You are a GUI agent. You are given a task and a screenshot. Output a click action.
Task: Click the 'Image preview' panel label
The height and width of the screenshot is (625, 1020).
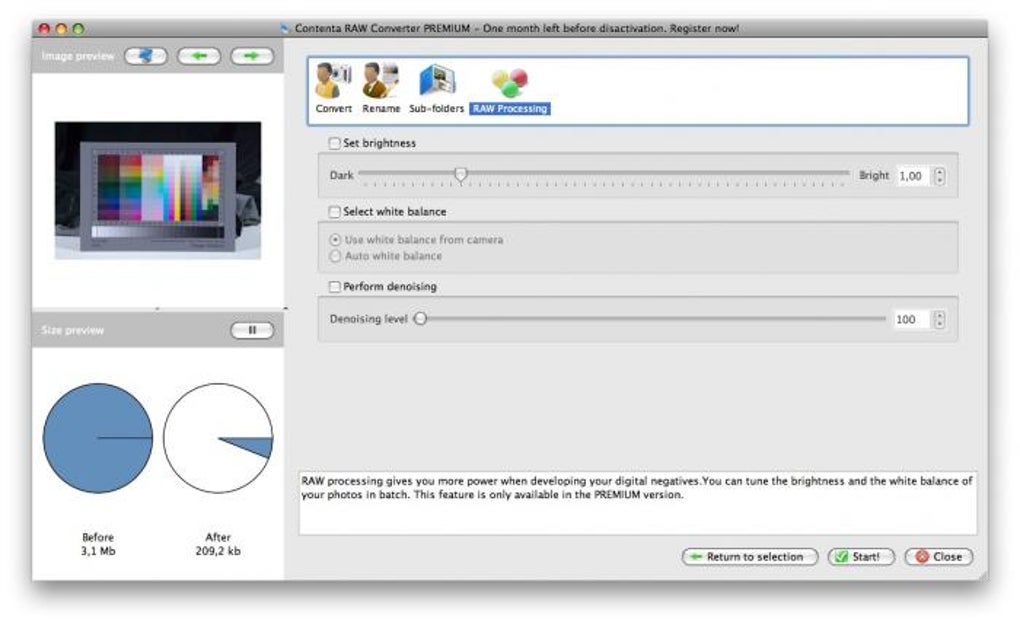(77, 57)
